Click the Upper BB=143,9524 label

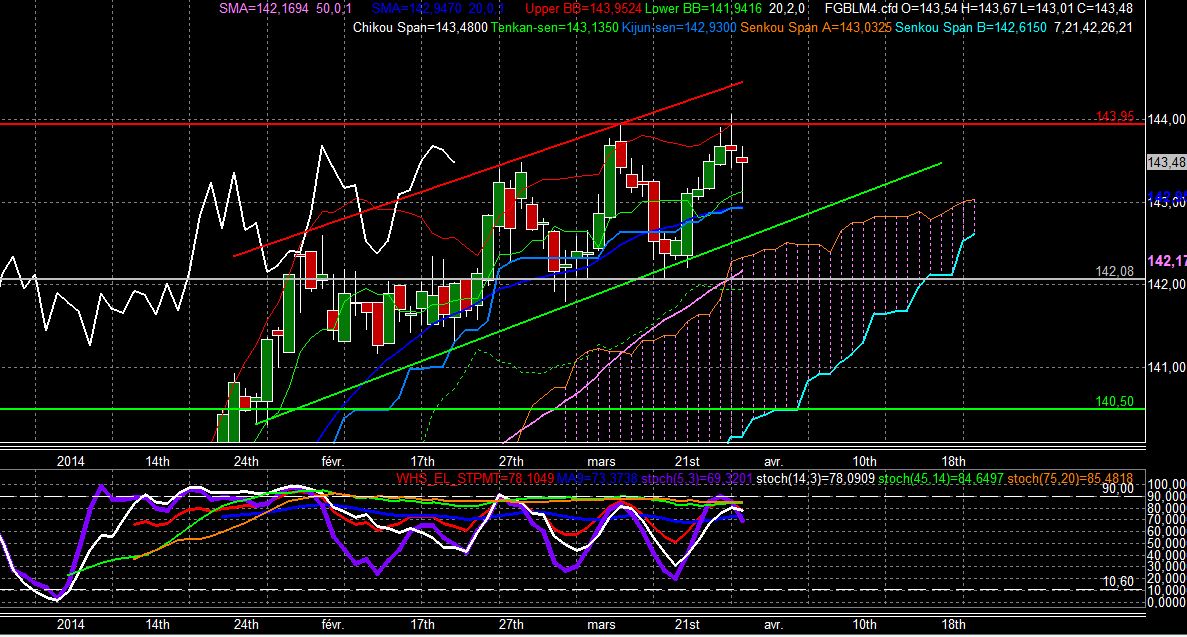click(583, 9)
